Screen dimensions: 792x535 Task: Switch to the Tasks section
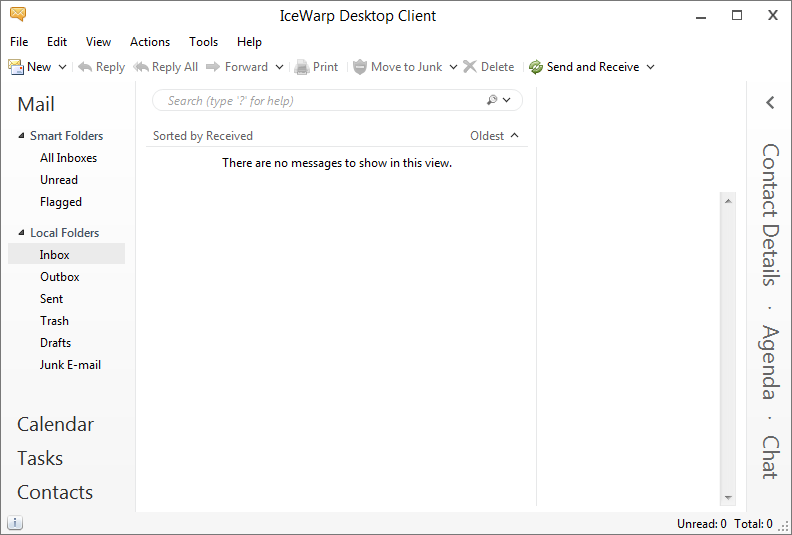[x=40, y=458]
